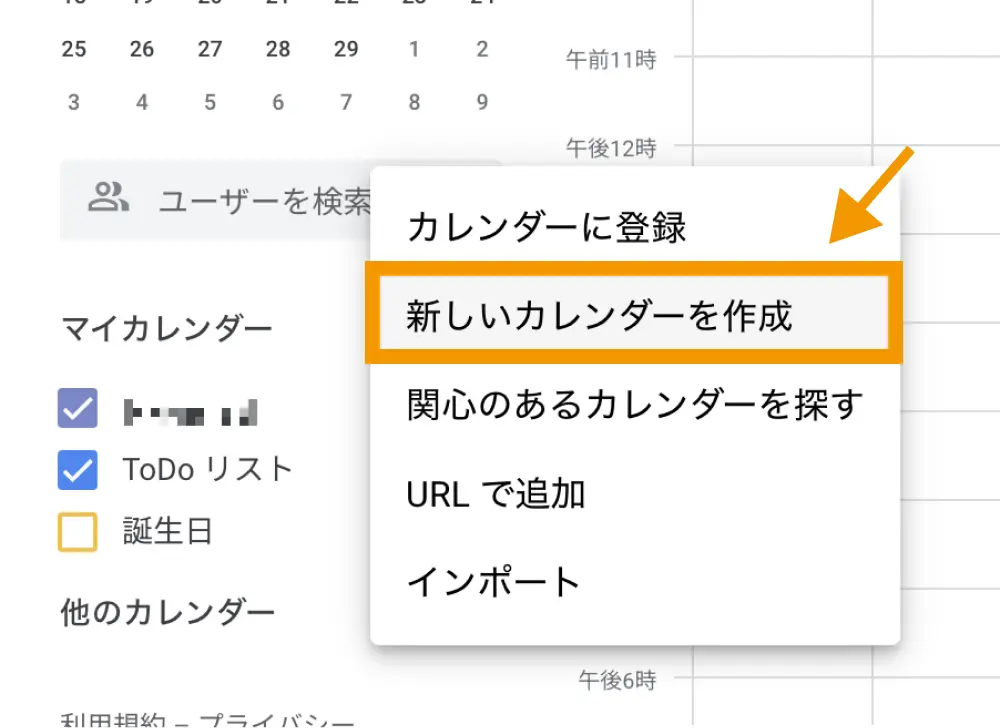Image resolution: width=1000 pixels, height=728 pixels.
Task: Click the people icon in user search
Action: (x=108, y=199)
